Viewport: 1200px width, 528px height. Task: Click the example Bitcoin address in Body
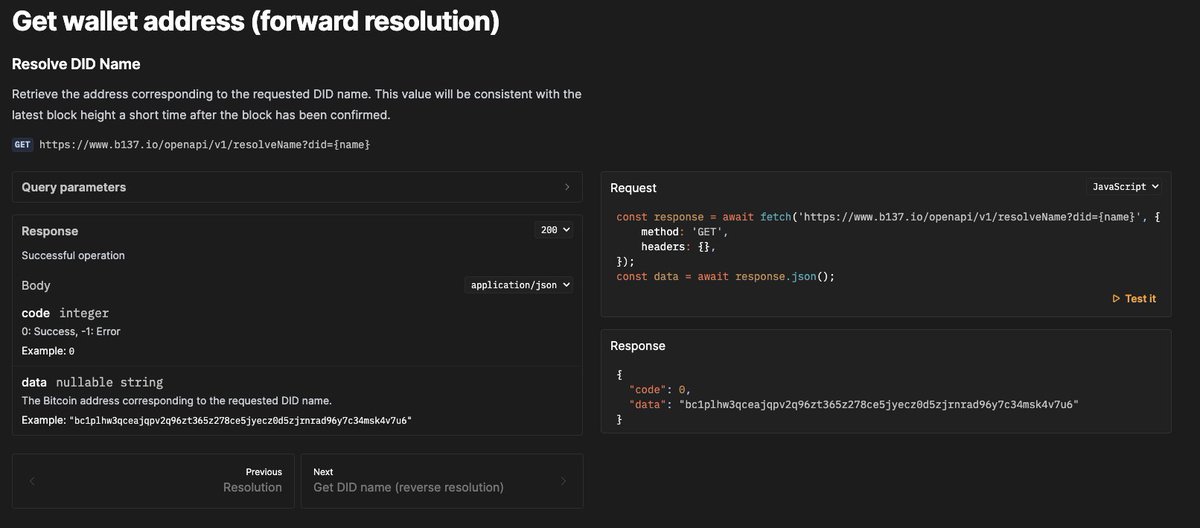click(x=240, y=420)
